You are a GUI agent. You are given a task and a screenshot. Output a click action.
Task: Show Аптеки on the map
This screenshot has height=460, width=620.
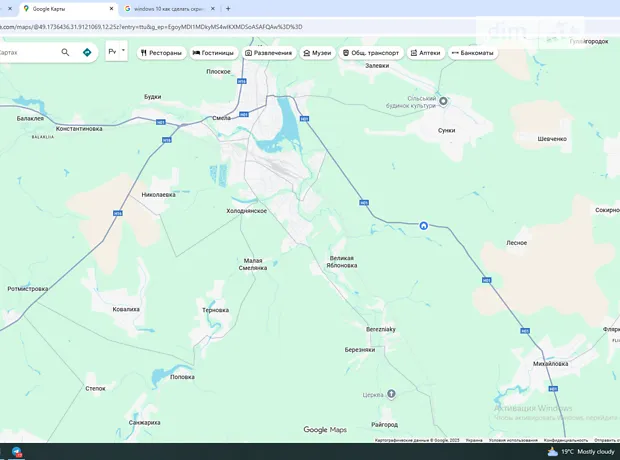426,52
